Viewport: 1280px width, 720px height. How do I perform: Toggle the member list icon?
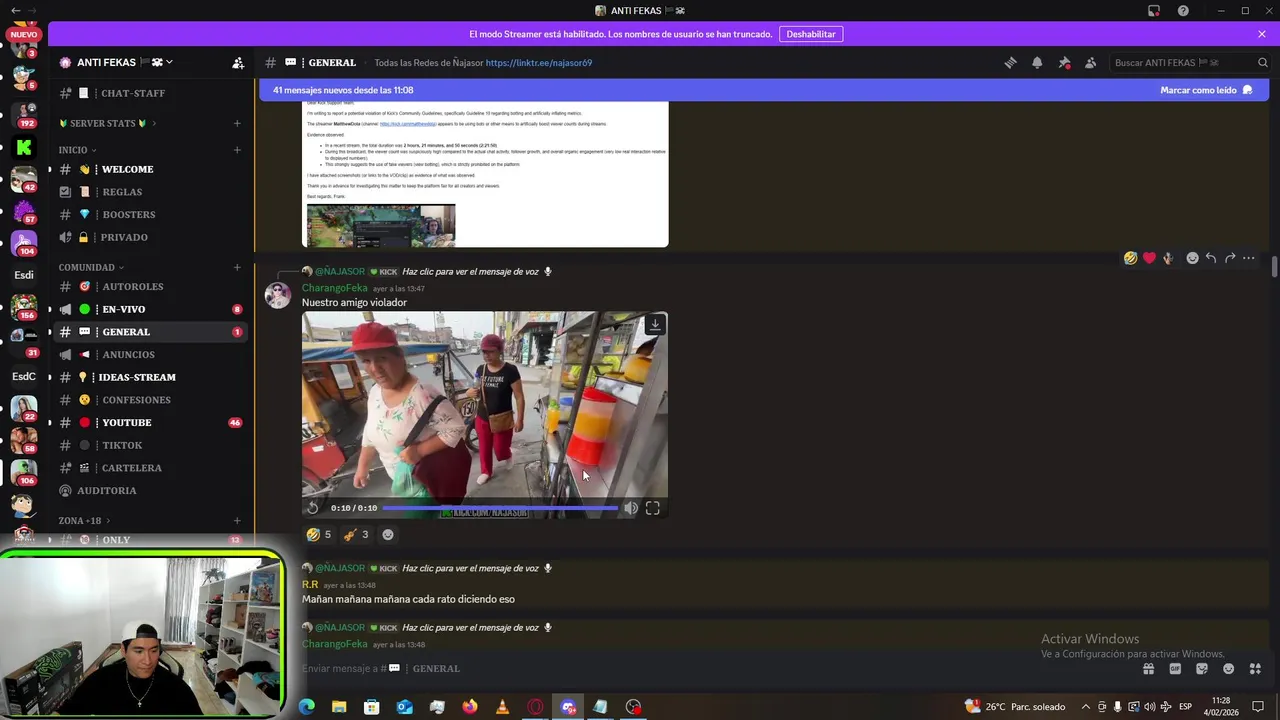tap(1090, 62)
